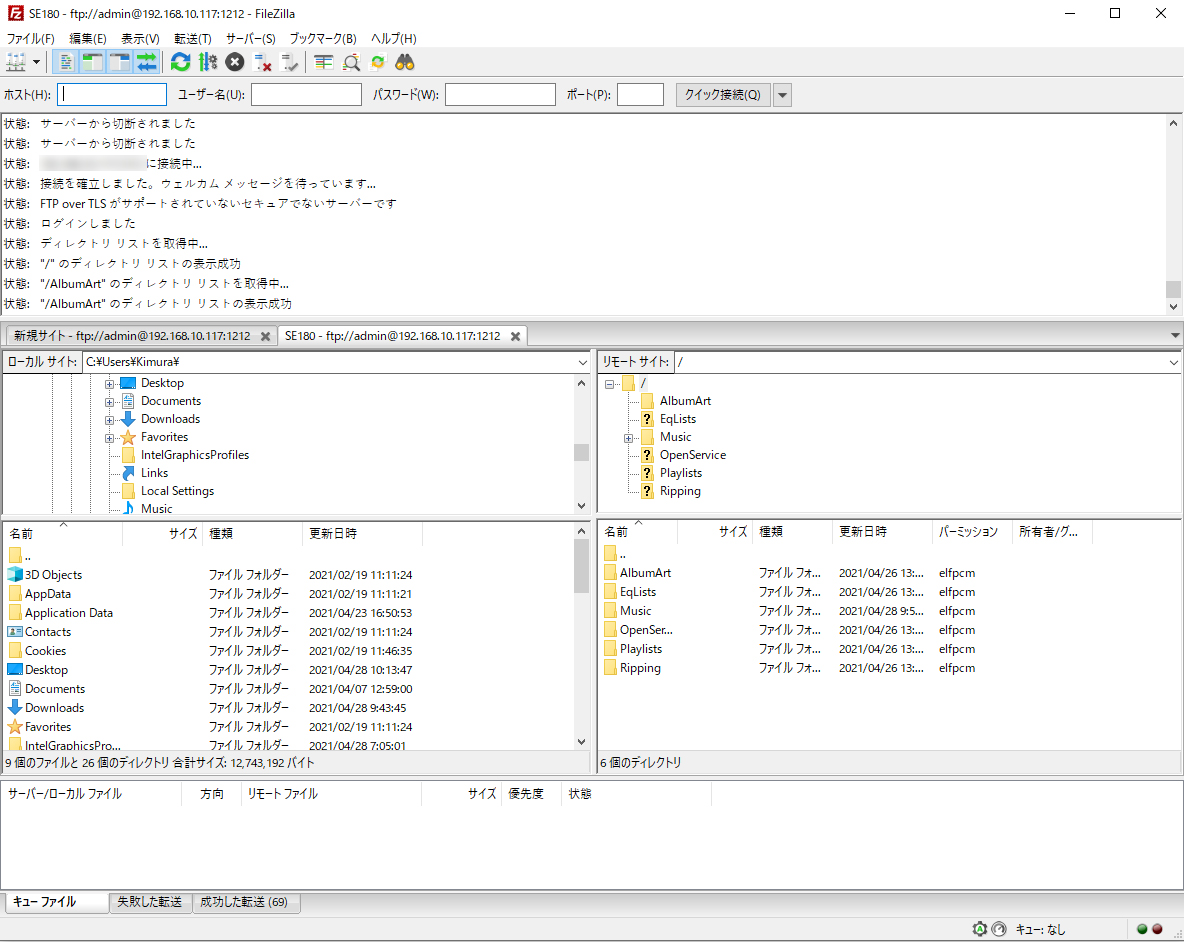Open the 表示(V) menu

pos(140,38)
